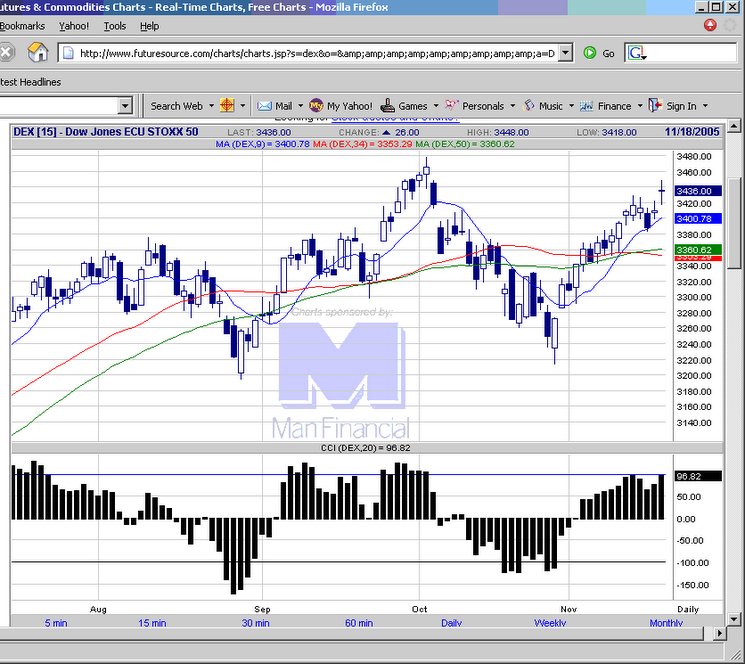This screenshot has height=664, width=745.
Task: Expand the Search Web dropdown arrow
Action: (211, 106)
